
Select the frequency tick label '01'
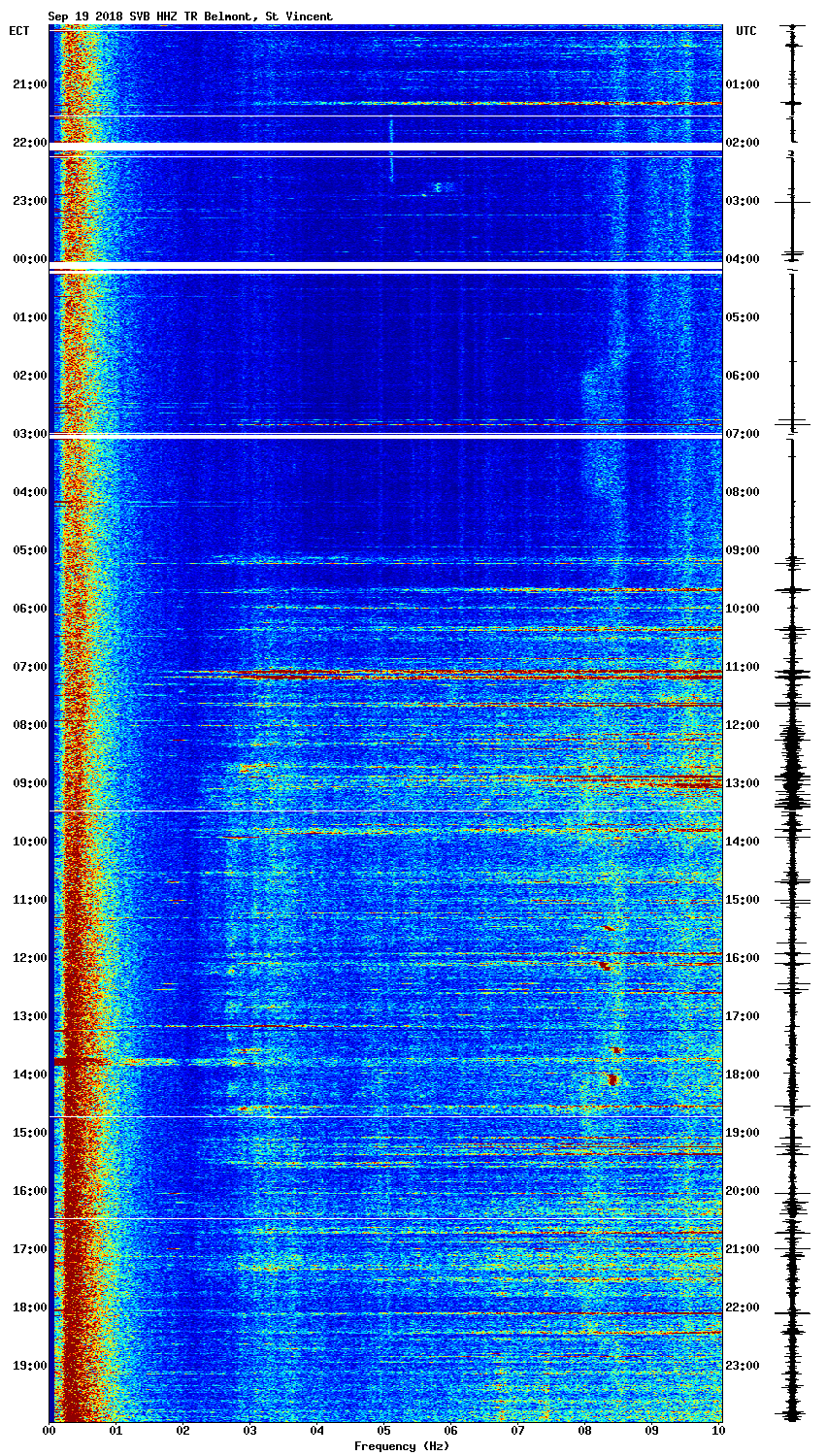point(116,1431)
